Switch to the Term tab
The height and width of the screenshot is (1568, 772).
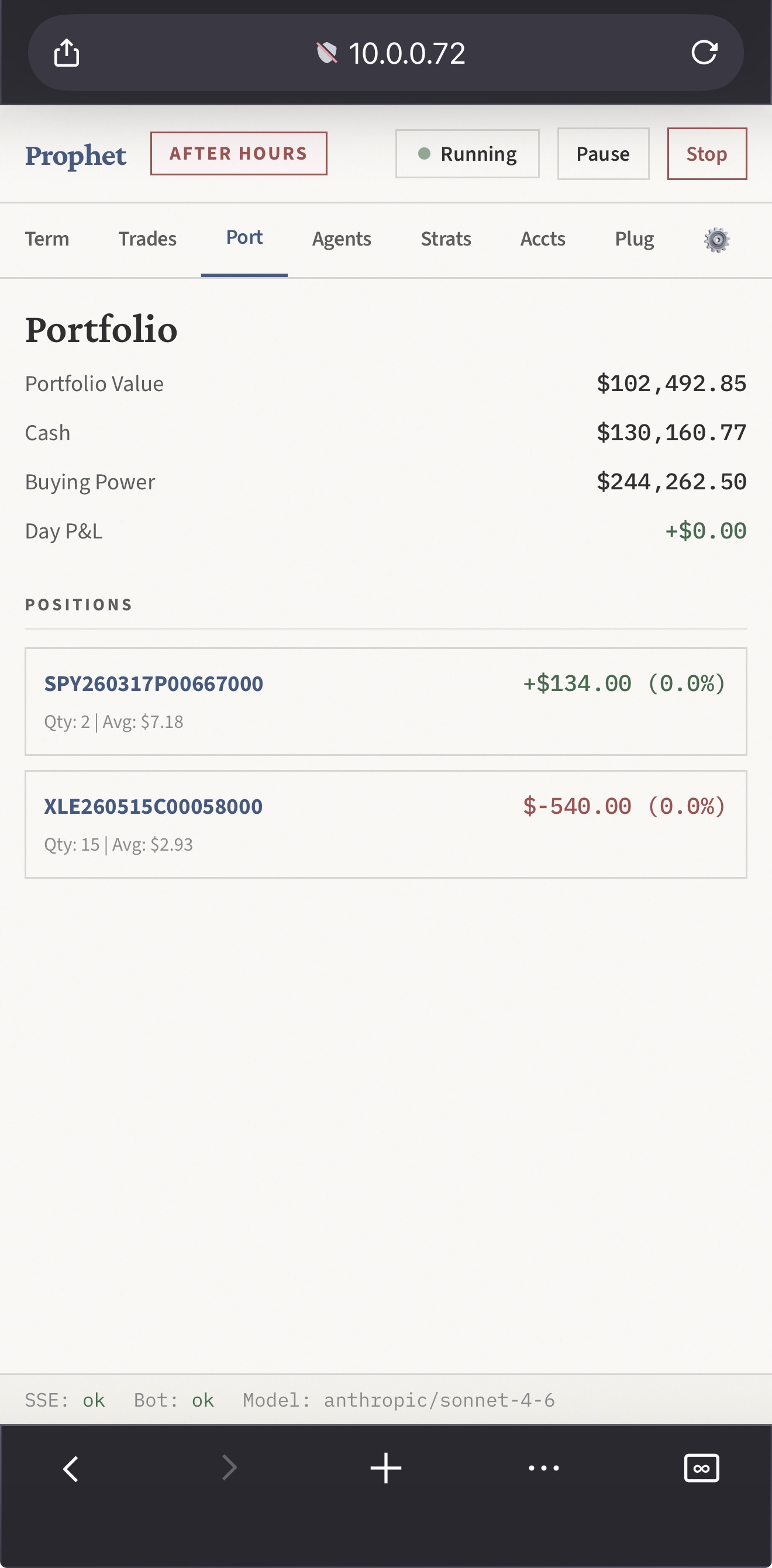pos(47,239)
